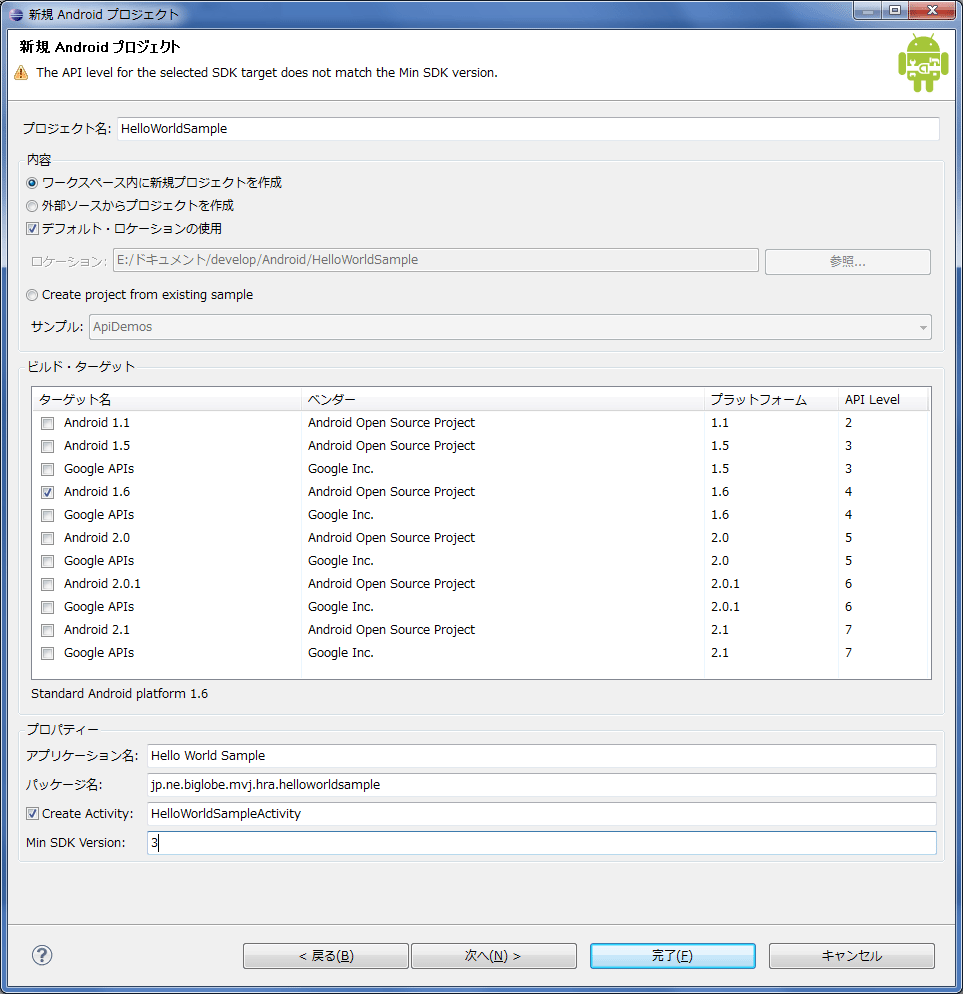Check Google APIs platform 1.5 checkbox

click(x=48, y=469)
